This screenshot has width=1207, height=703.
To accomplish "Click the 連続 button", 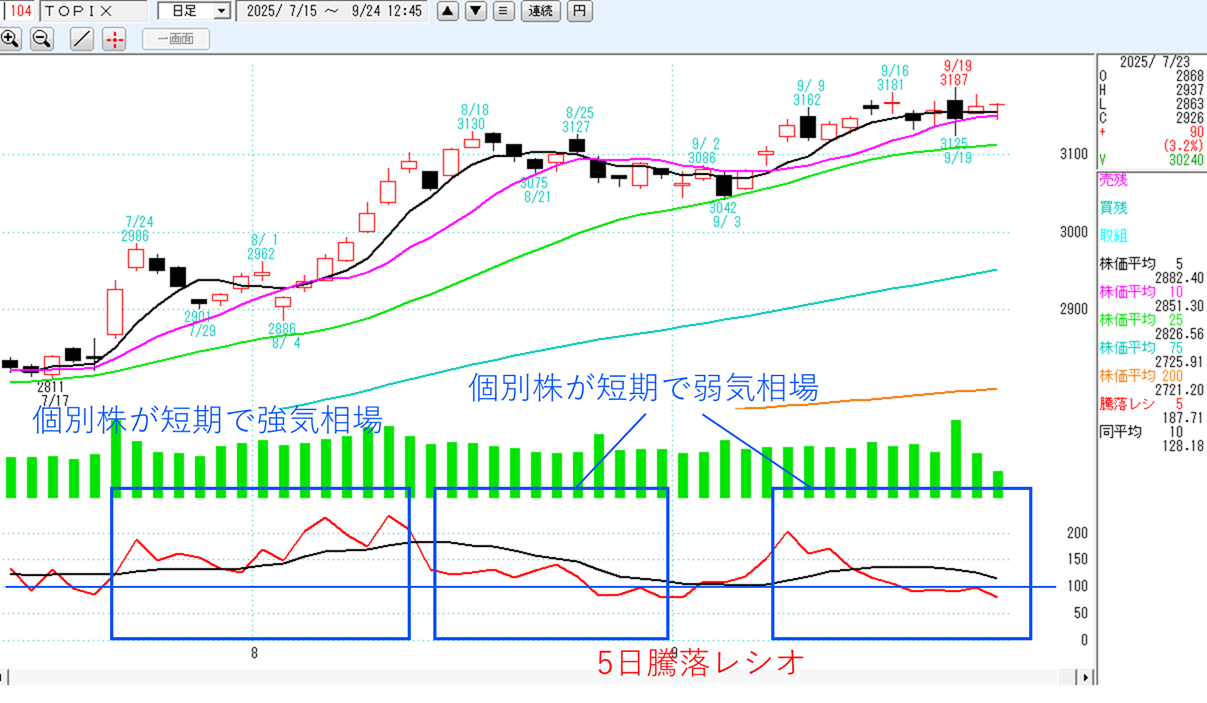I will 540,11.
